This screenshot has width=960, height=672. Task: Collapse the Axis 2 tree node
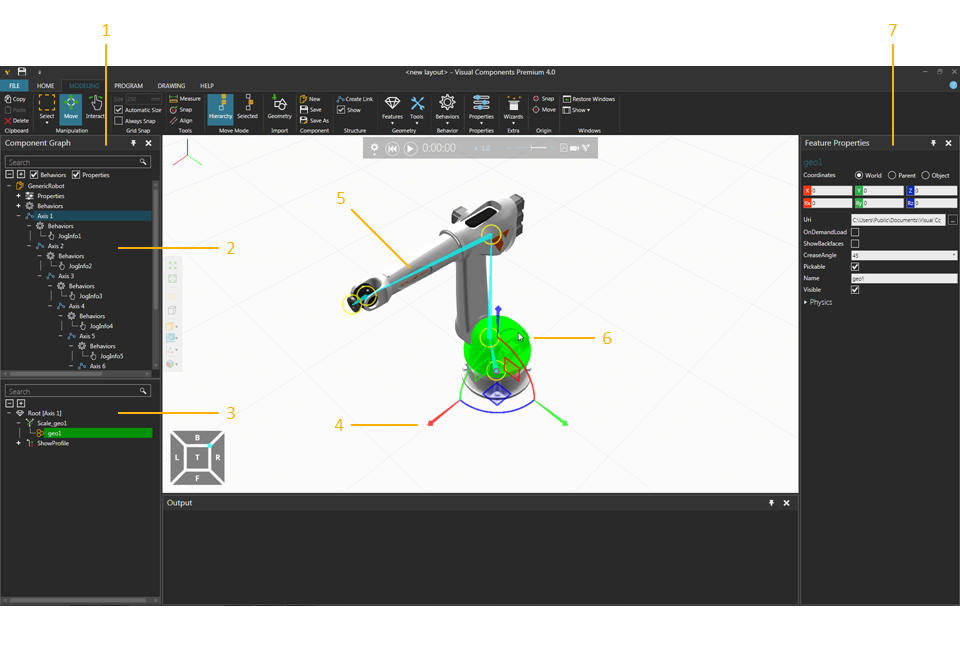29,246
